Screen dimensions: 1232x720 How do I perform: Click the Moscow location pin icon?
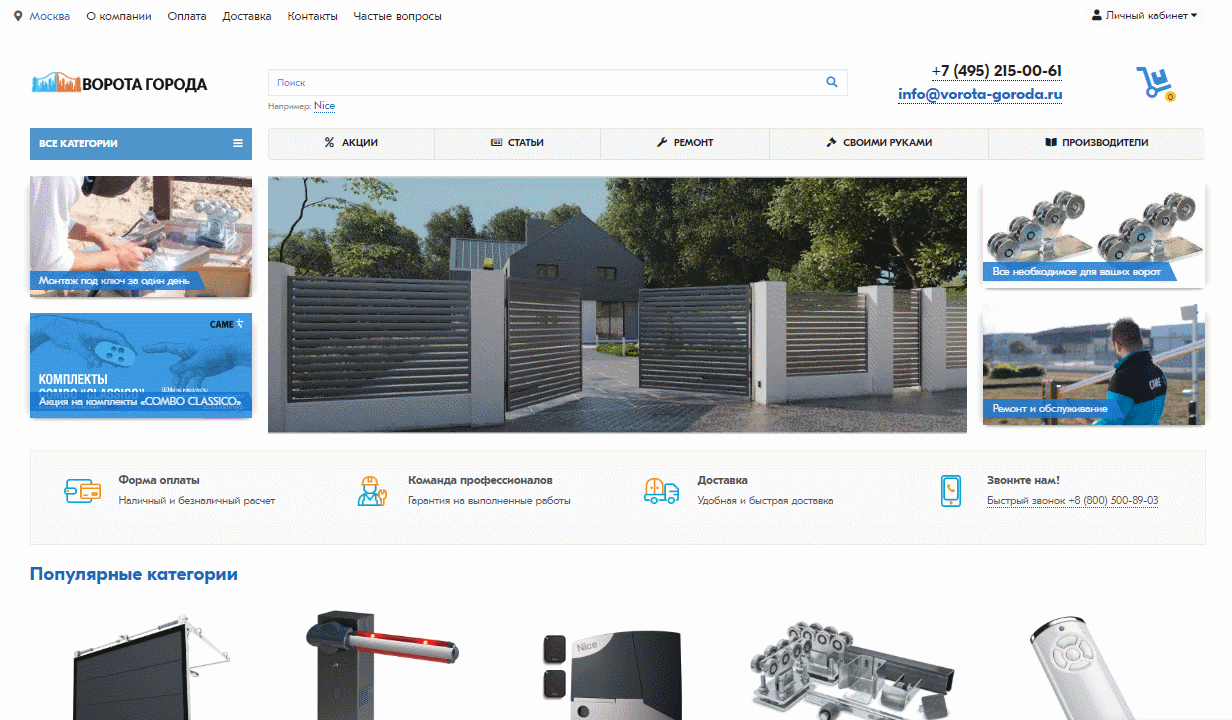[x=18, y=16]
